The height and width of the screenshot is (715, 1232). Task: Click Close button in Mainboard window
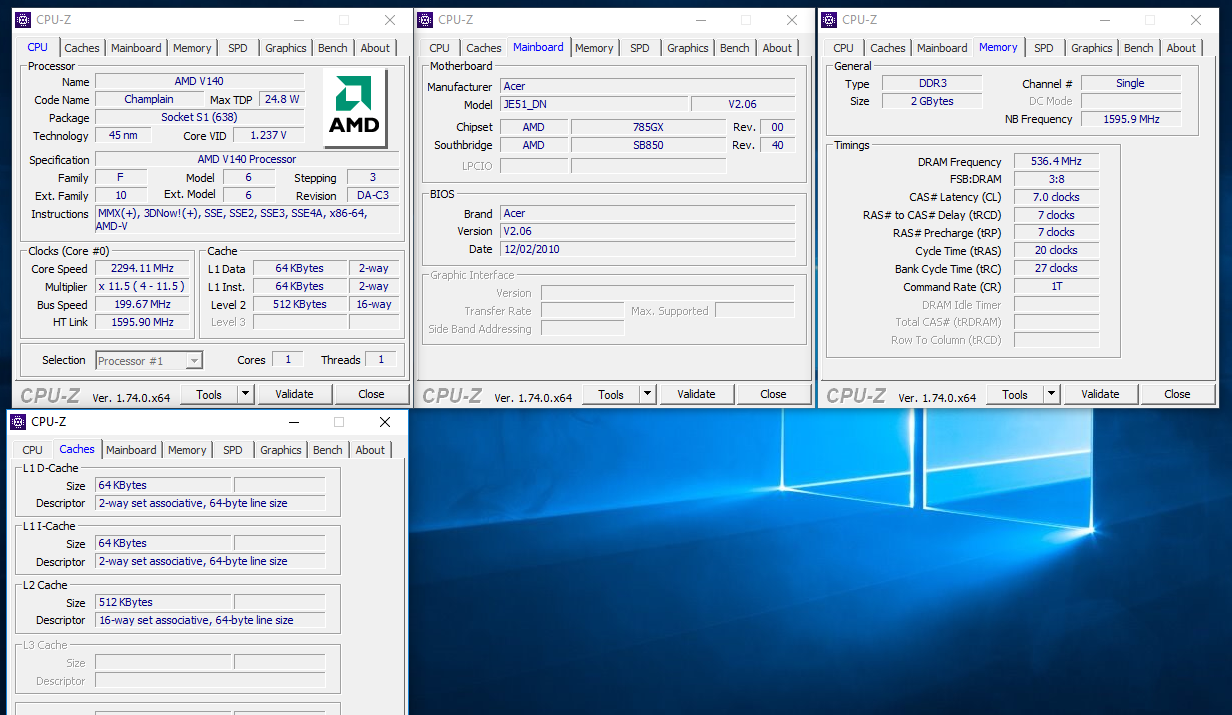coord(773,394)
